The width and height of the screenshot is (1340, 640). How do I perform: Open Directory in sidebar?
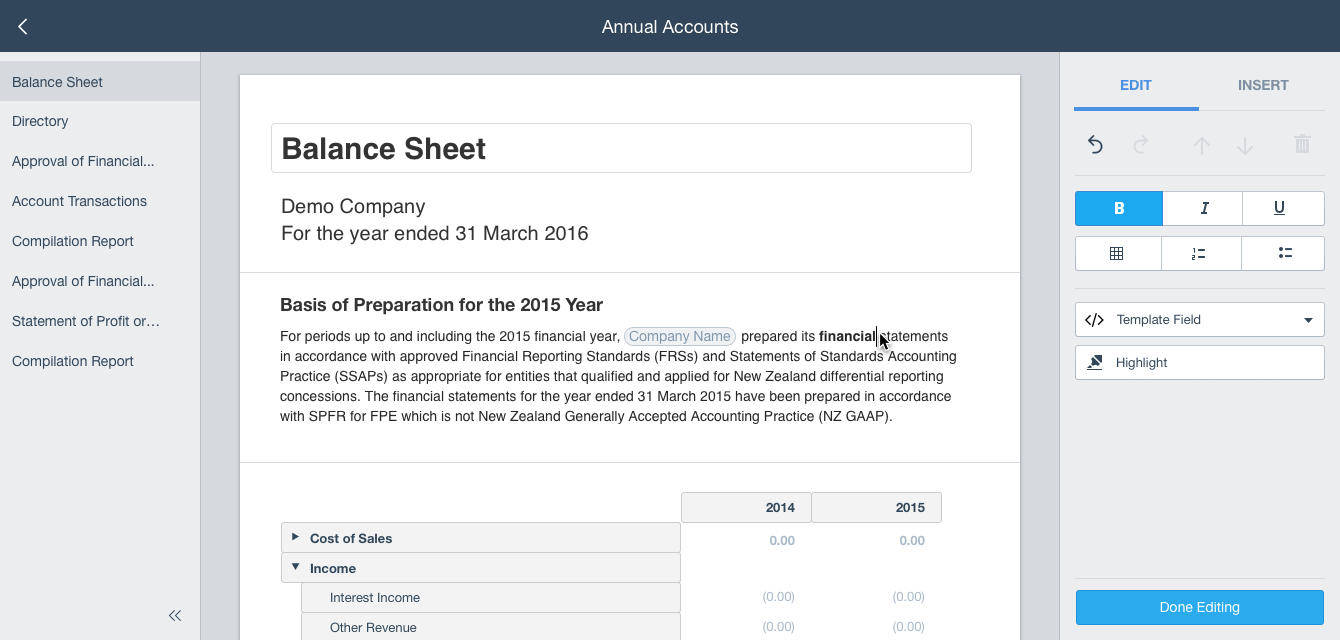click(x=100, y=121)
